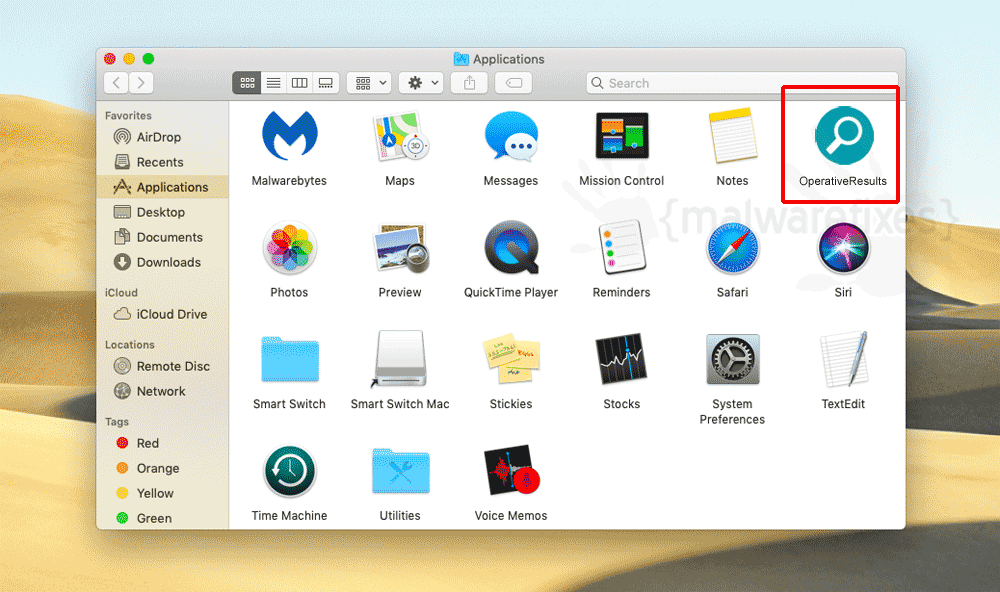
Task: Select the TextEdit app icon
Action: pos(843,359)
